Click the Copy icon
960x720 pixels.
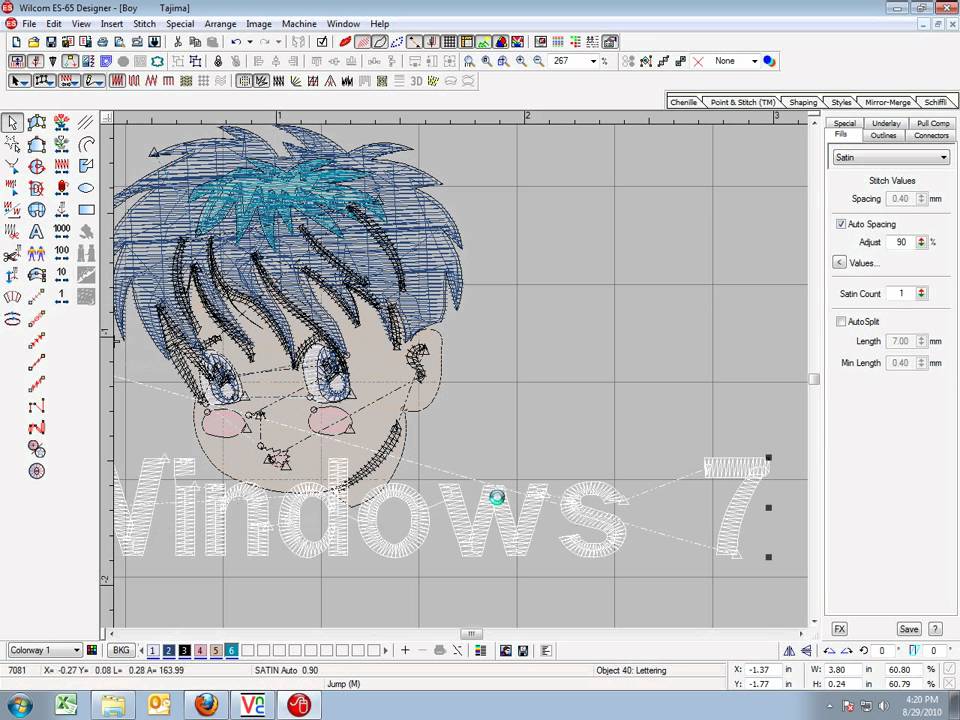coord(195,42)
